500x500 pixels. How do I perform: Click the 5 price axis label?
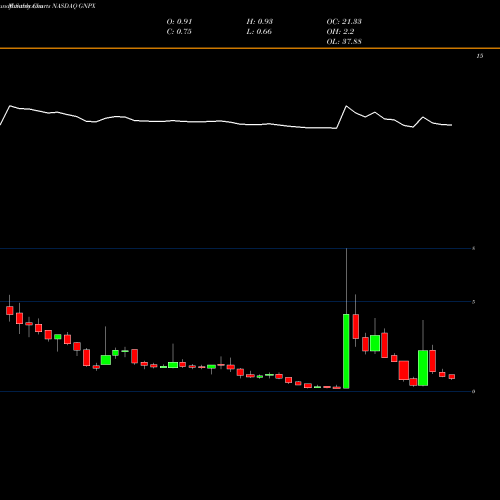[x=474, y=302]
